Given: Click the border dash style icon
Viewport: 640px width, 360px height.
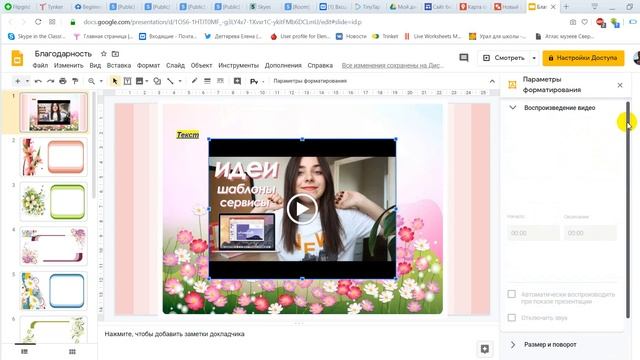Looking at the screenshot, I should coord(220,81).
